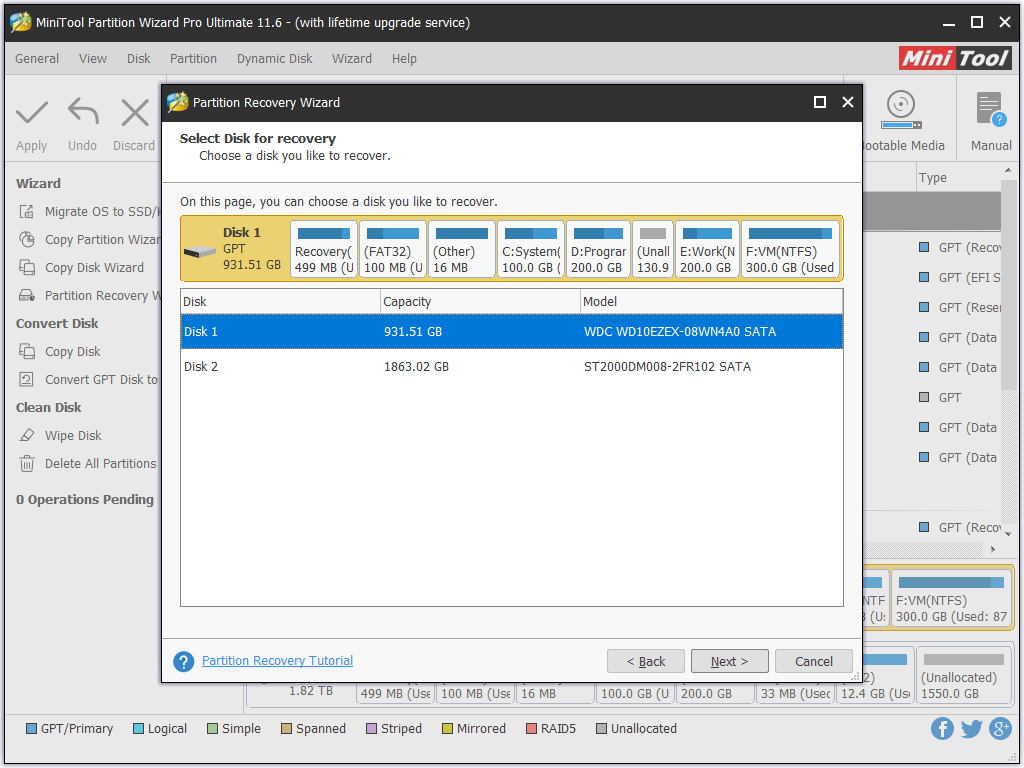Open the General menu
Image resolution: width=1024 pixels, height=768 pixels.
tap(37, 59)
